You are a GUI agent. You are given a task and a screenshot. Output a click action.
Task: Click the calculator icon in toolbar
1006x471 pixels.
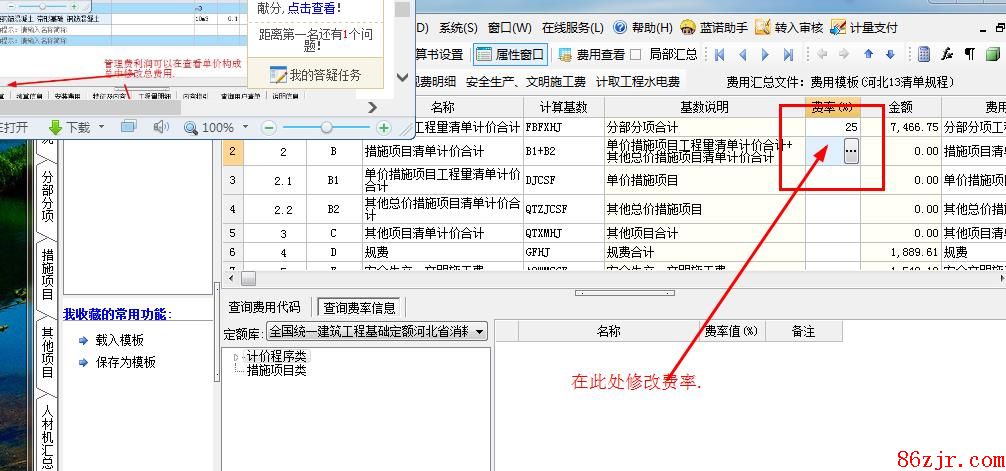[x=924, y=55]
